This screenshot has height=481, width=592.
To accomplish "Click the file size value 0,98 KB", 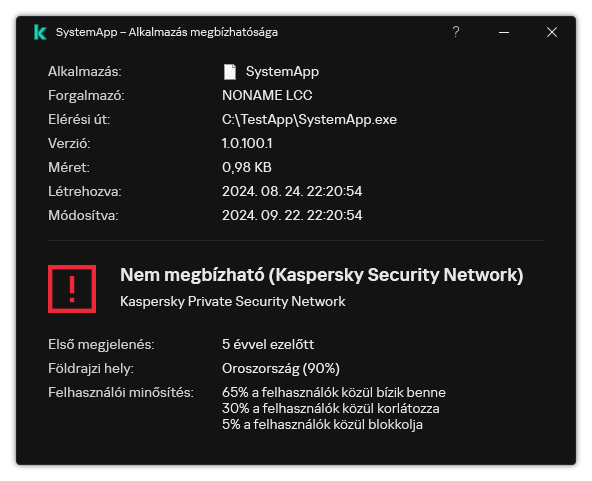I will click(247, 167).
